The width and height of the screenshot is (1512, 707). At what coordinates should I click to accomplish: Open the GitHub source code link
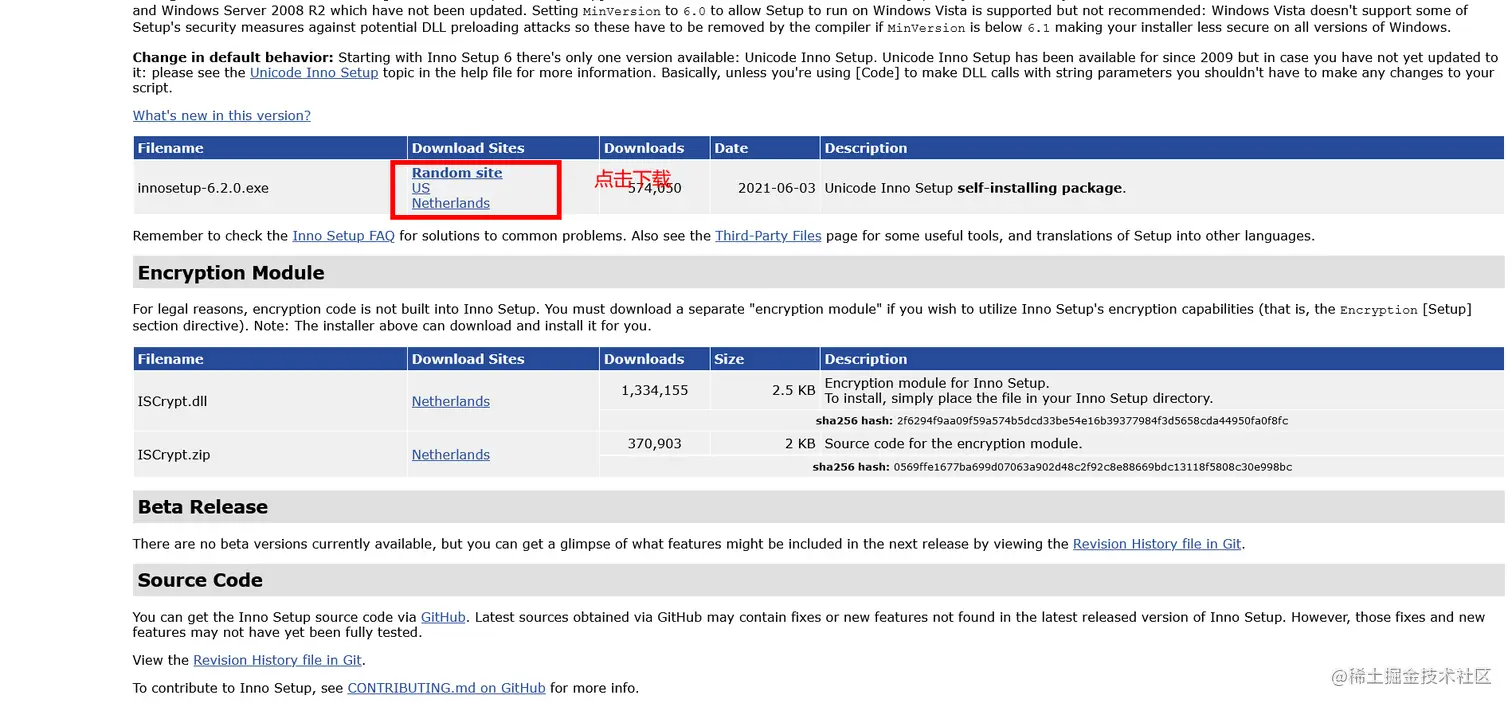click(x=443, y=617)
